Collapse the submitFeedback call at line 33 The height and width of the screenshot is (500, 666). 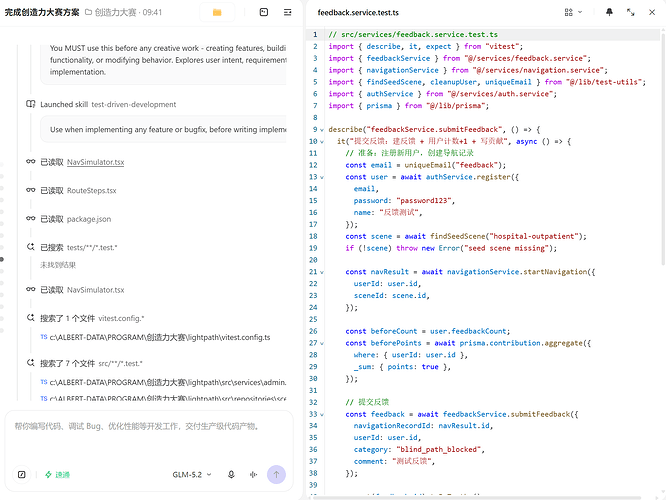click(322, 415)
